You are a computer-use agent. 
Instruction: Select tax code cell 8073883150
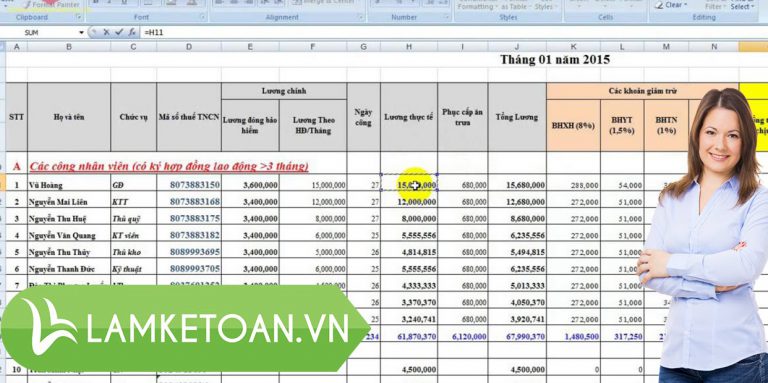pos(189,185)
